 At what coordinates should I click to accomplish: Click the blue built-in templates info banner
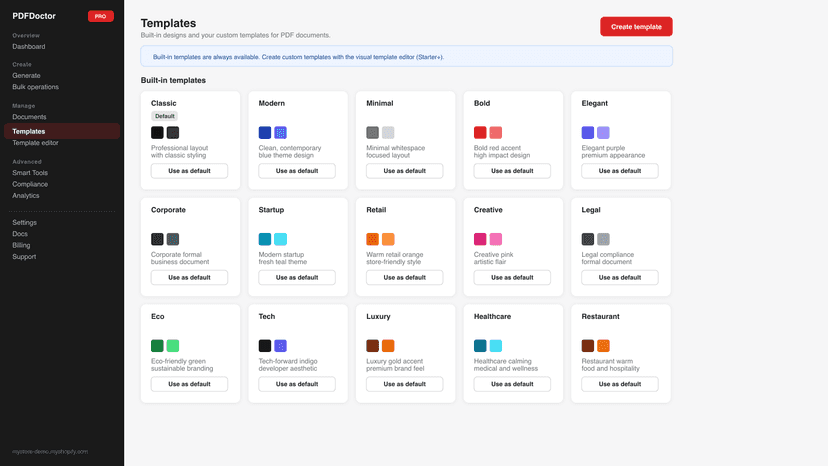(407, 57)
